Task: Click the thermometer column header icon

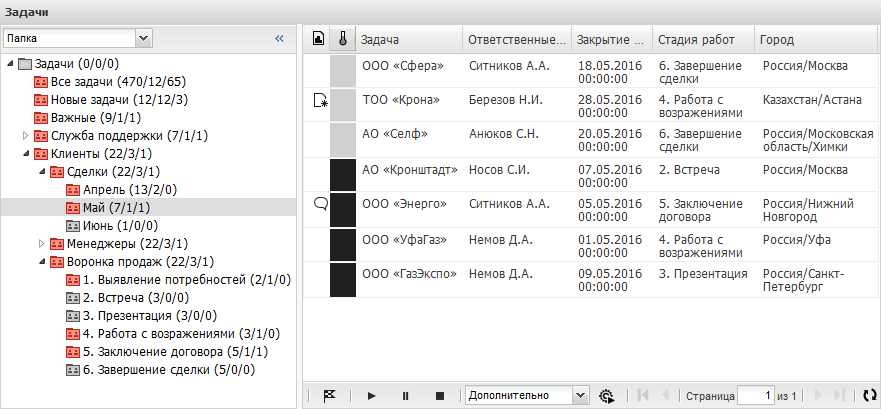Action: coord(343,40)
